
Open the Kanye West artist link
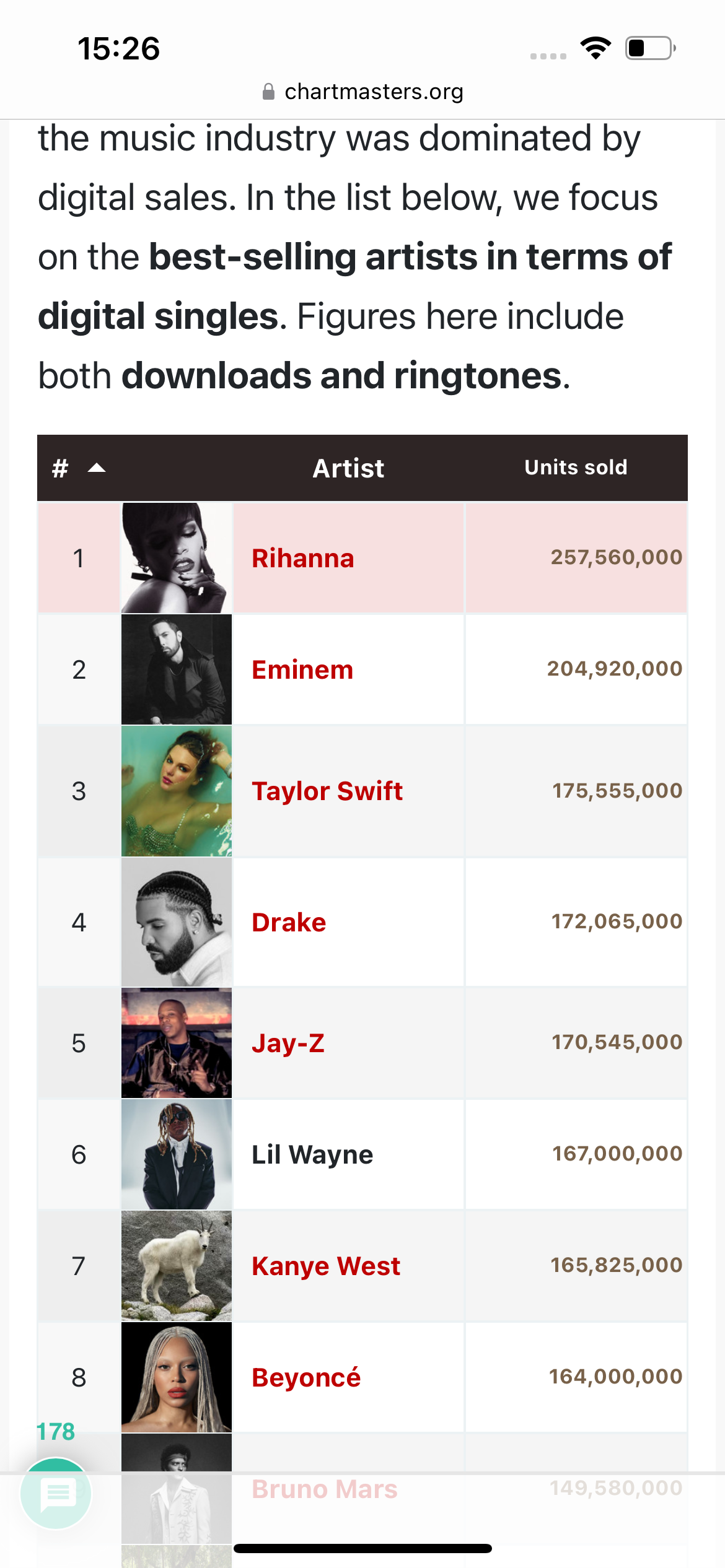(326, 1266)
